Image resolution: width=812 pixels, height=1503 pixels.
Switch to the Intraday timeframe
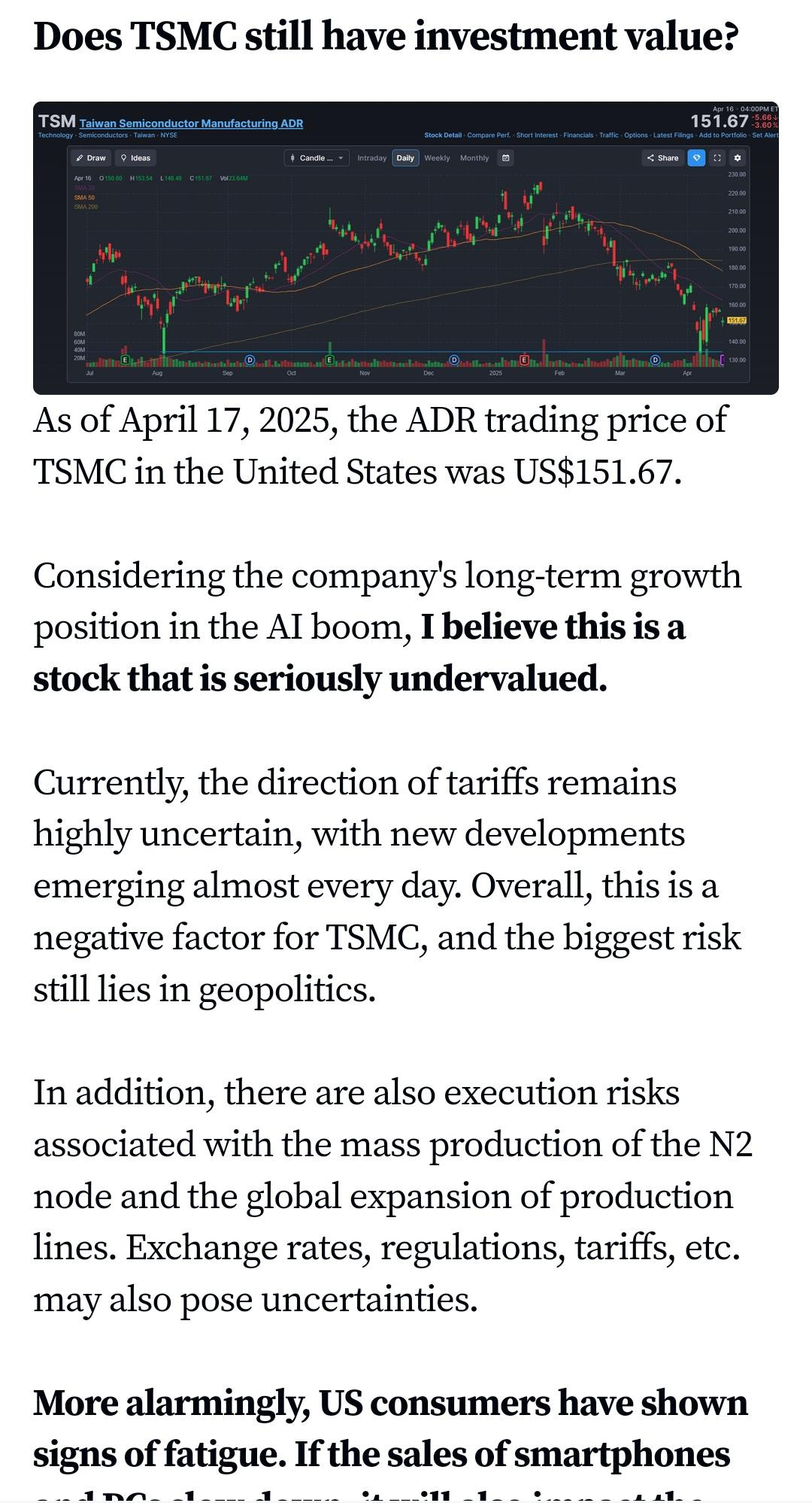(x=371, y=158)
